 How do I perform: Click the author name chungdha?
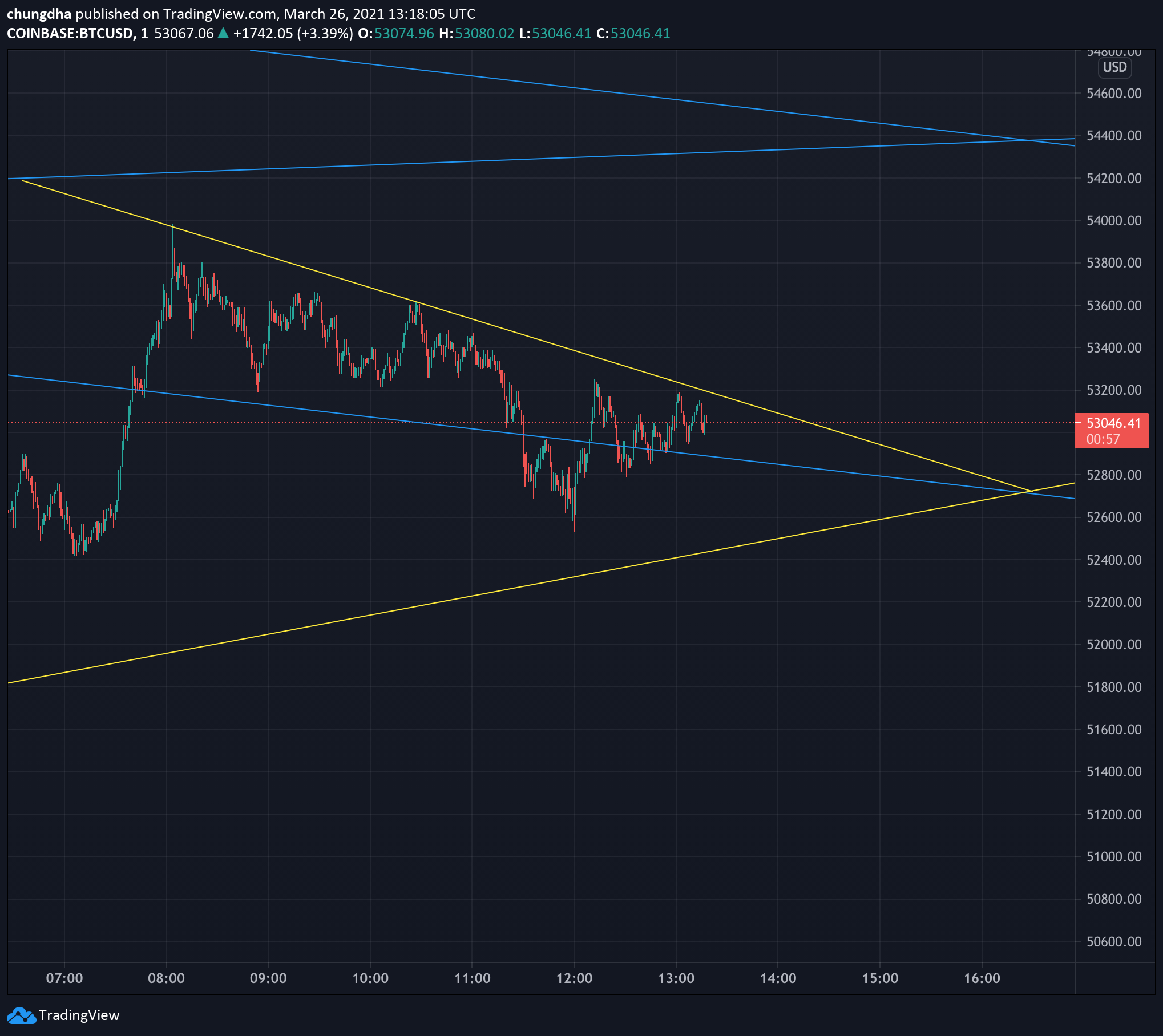39,14
